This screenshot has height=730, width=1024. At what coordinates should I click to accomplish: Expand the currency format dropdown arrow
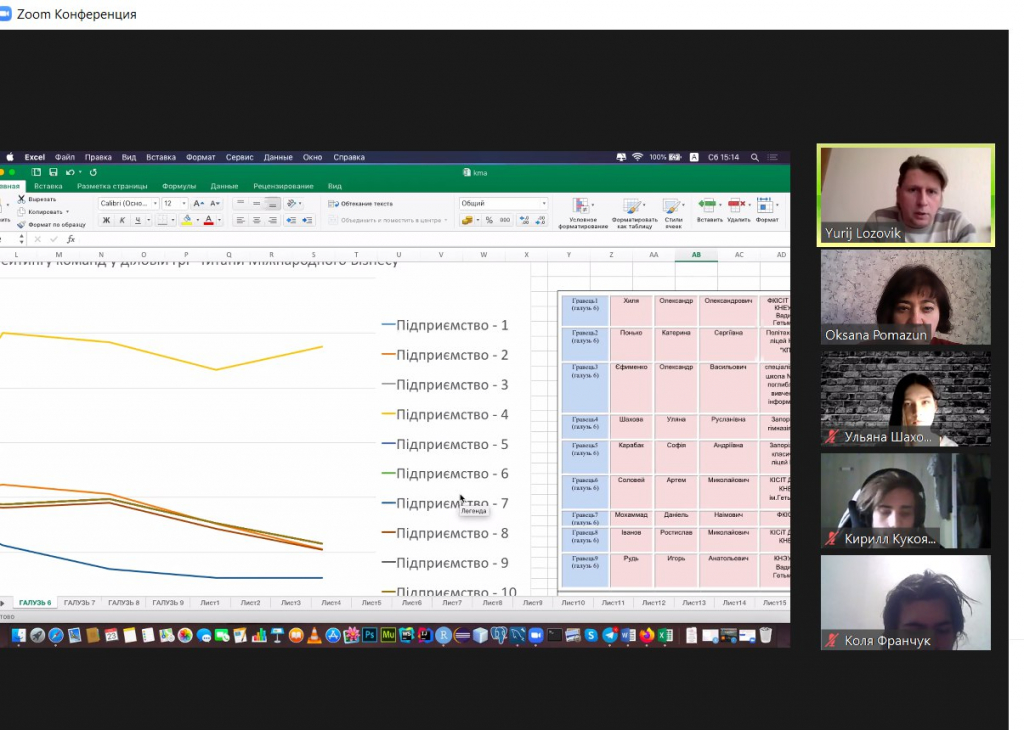(x=478, y=221)
